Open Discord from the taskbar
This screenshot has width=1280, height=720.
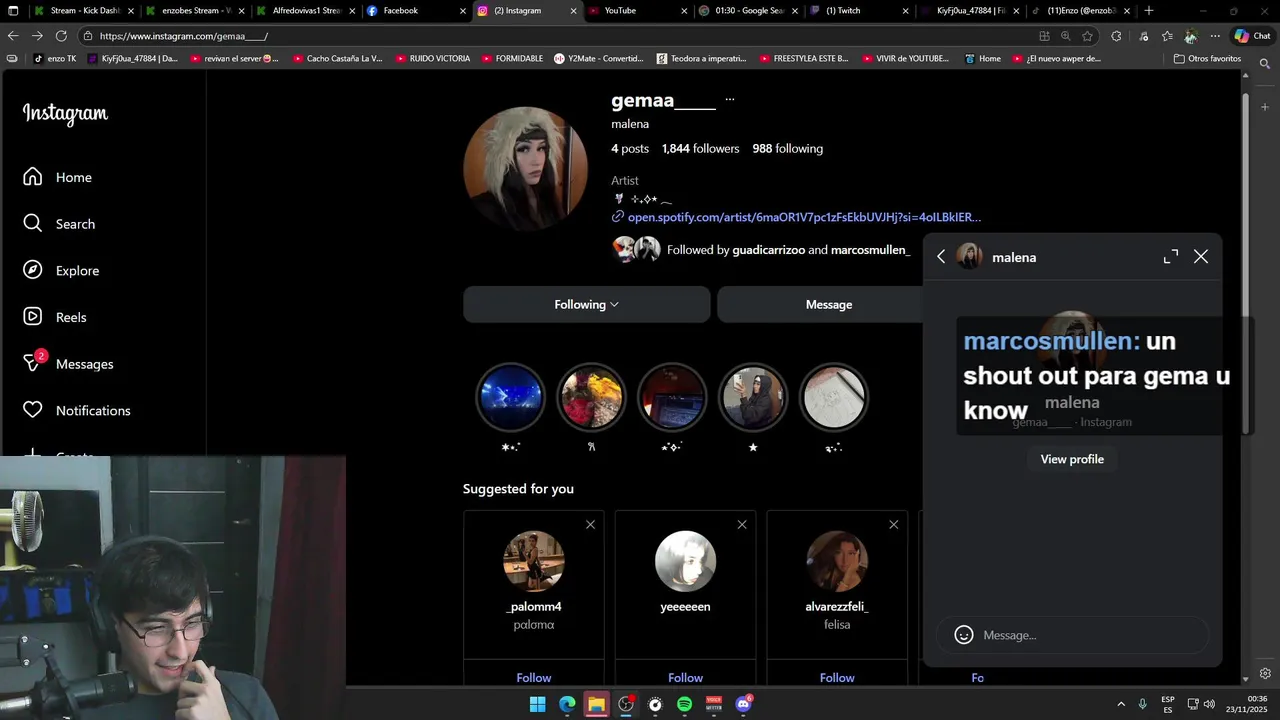pos(743,704)
